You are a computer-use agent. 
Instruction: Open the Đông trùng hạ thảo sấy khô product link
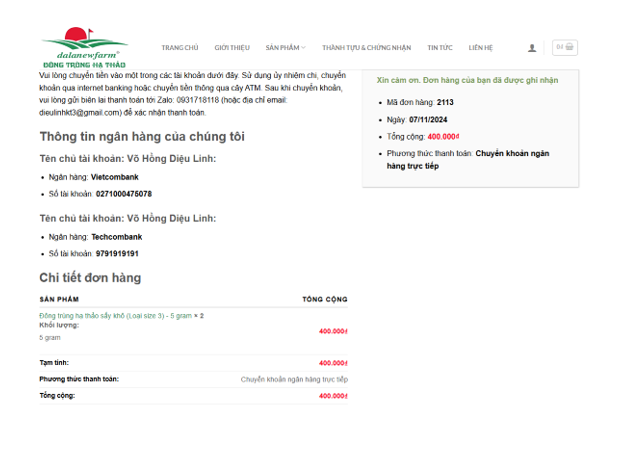click(115, 316)
